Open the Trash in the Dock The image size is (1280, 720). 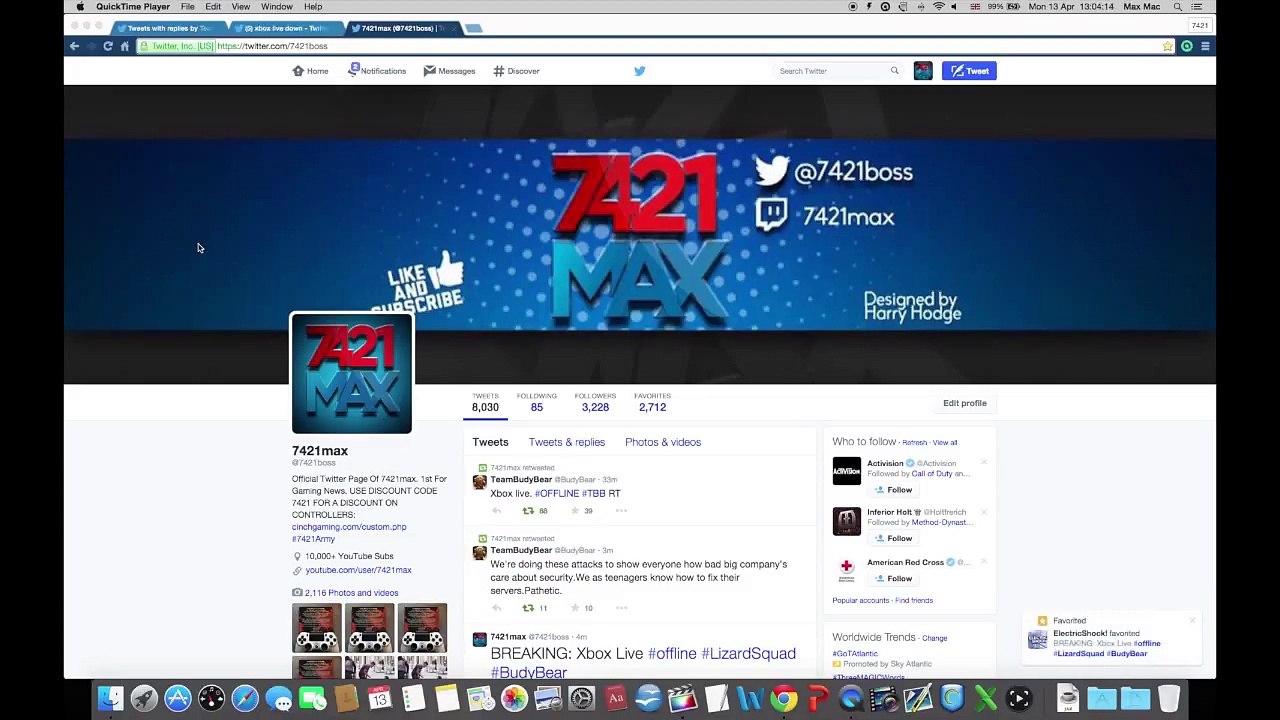1168,698
